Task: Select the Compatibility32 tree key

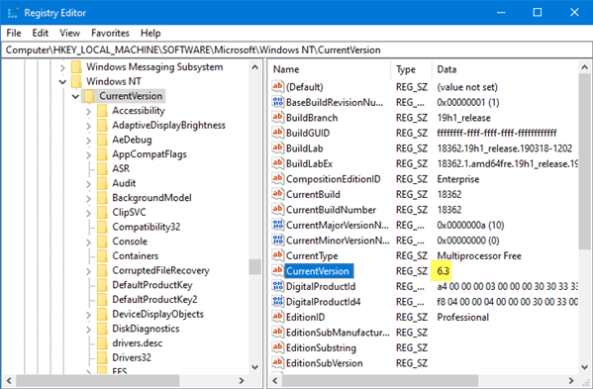Action: click(146, 227)
